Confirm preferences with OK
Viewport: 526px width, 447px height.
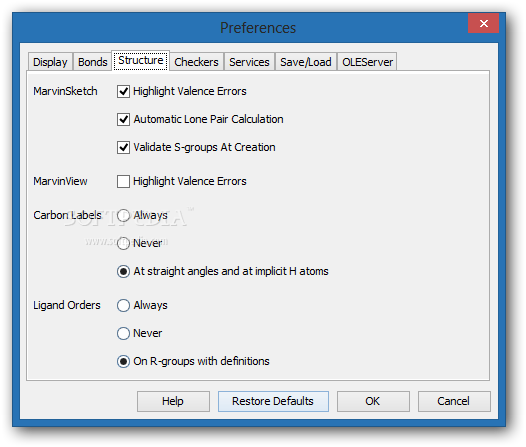click(x=373, y=401)
